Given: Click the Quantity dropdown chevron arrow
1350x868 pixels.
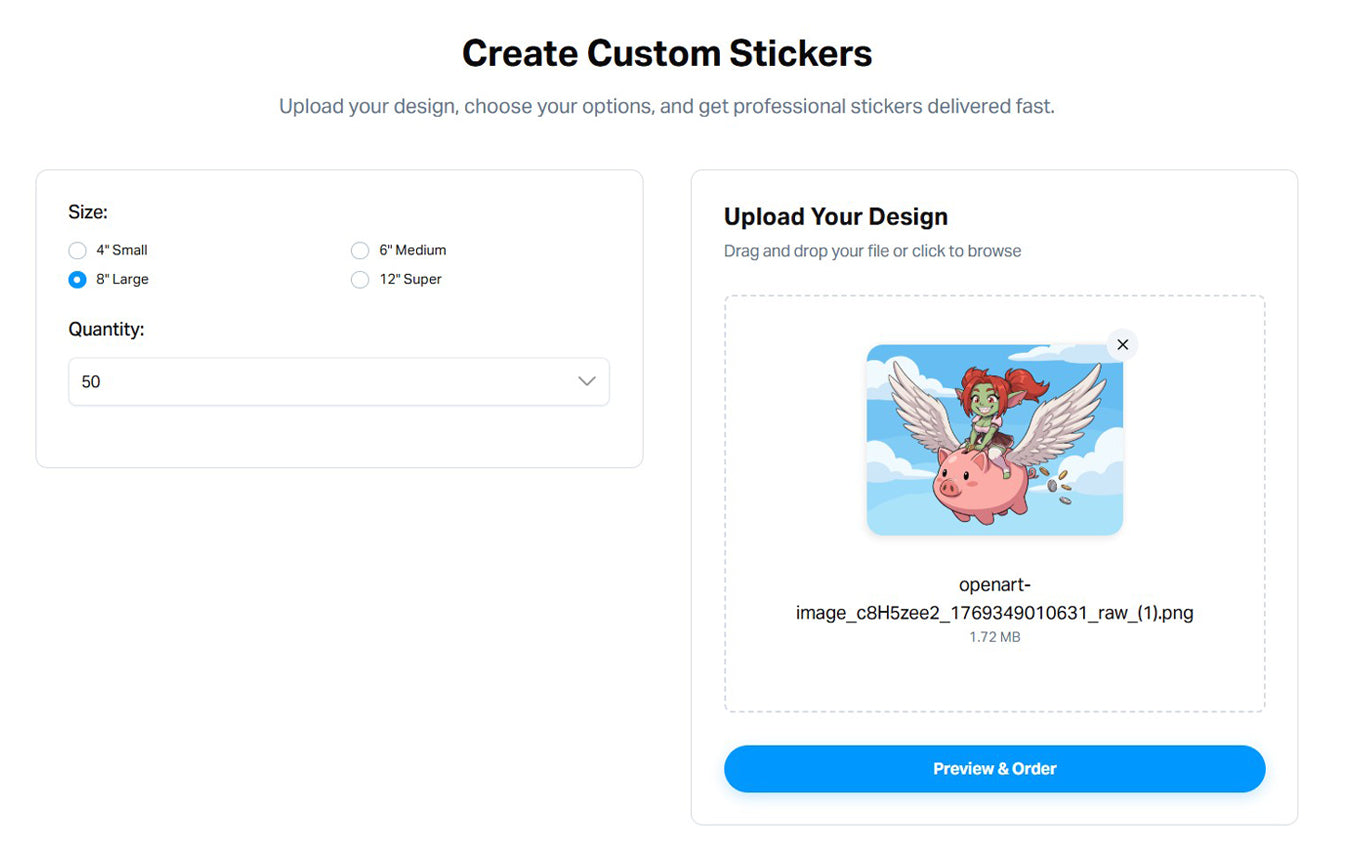Looking at the screenshot, I should click(x=587, y=382).
